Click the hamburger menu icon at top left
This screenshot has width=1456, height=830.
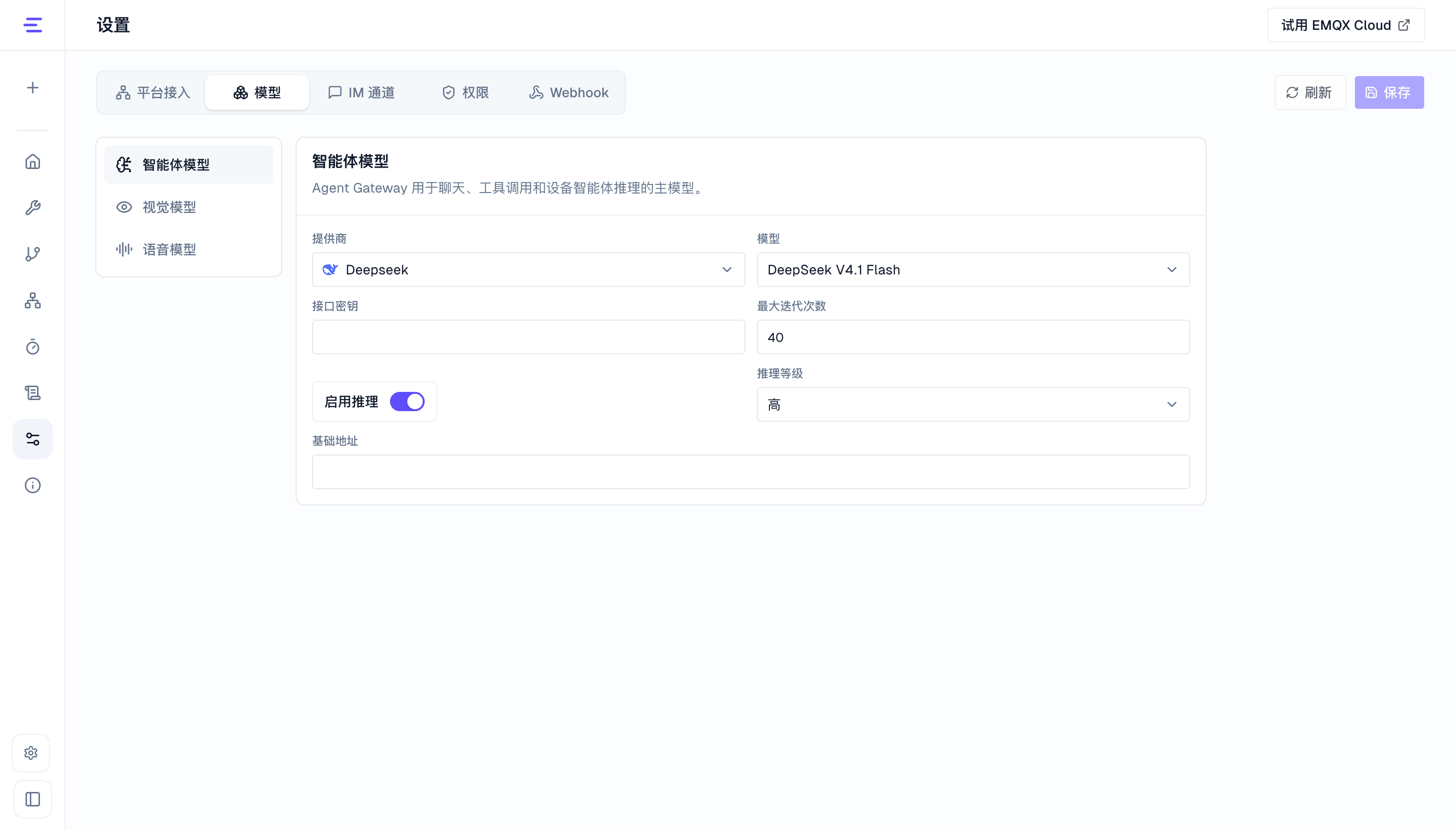point(32,25)
